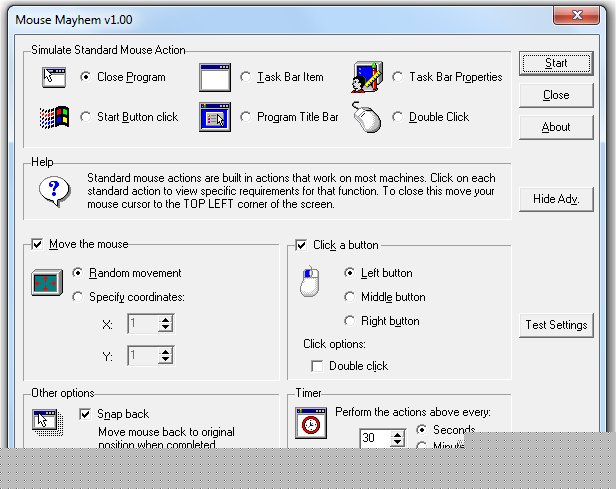Click the Double Click mouse icon
616x489 pixels.
click(x=367, y=118)
